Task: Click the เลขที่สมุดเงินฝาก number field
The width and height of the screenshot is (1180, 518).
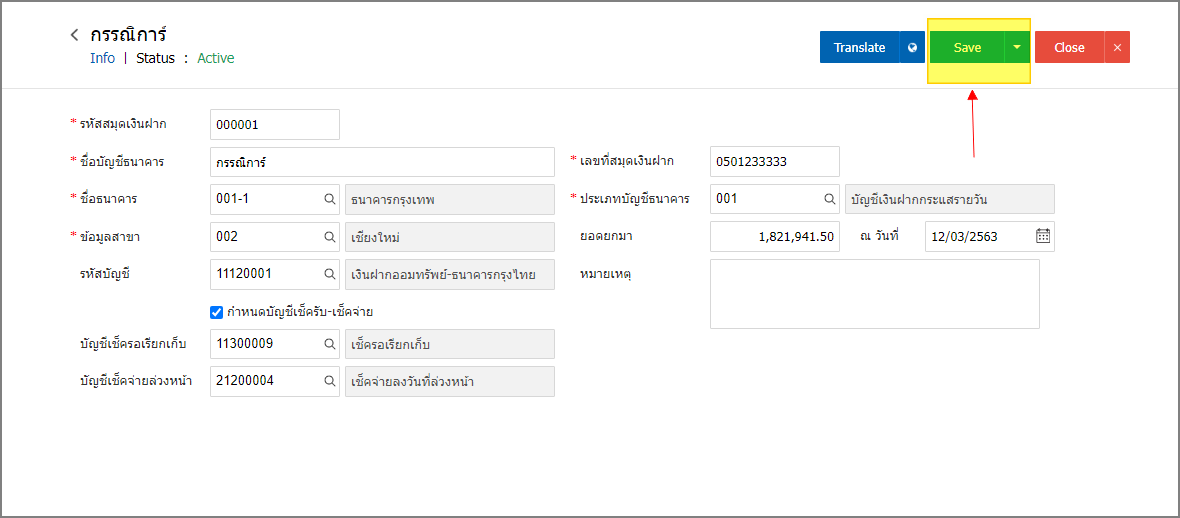Action: click(774, 162)
